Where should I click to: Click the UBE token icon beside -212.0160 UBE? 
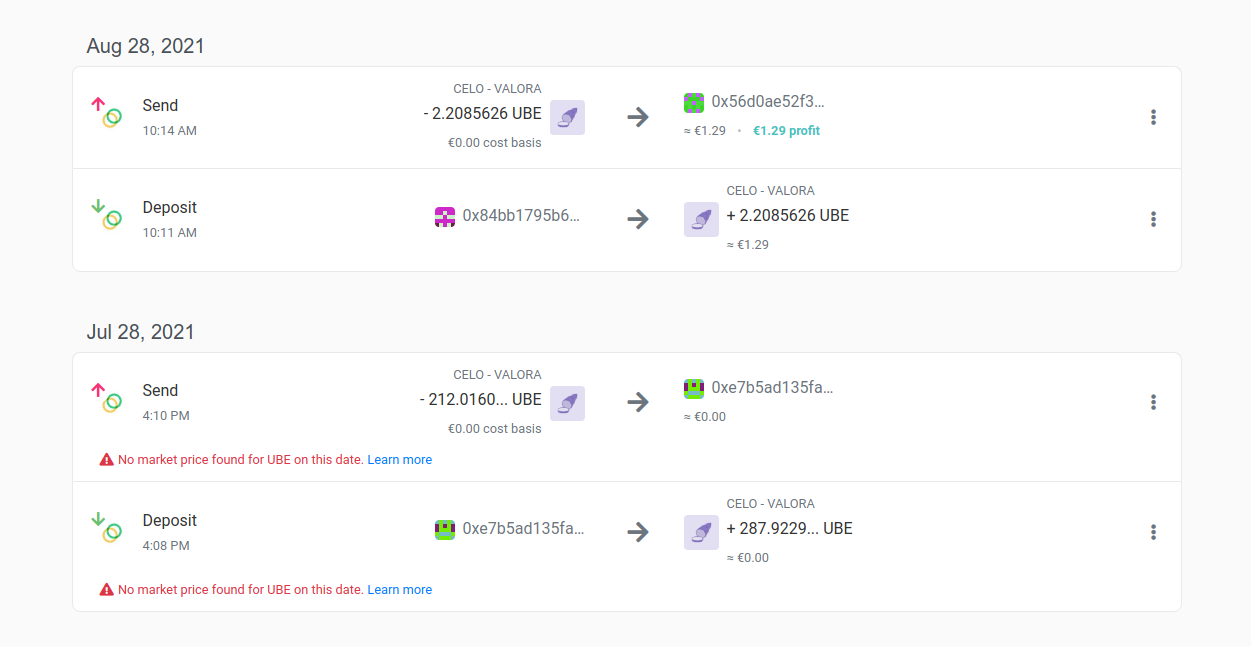567,403
